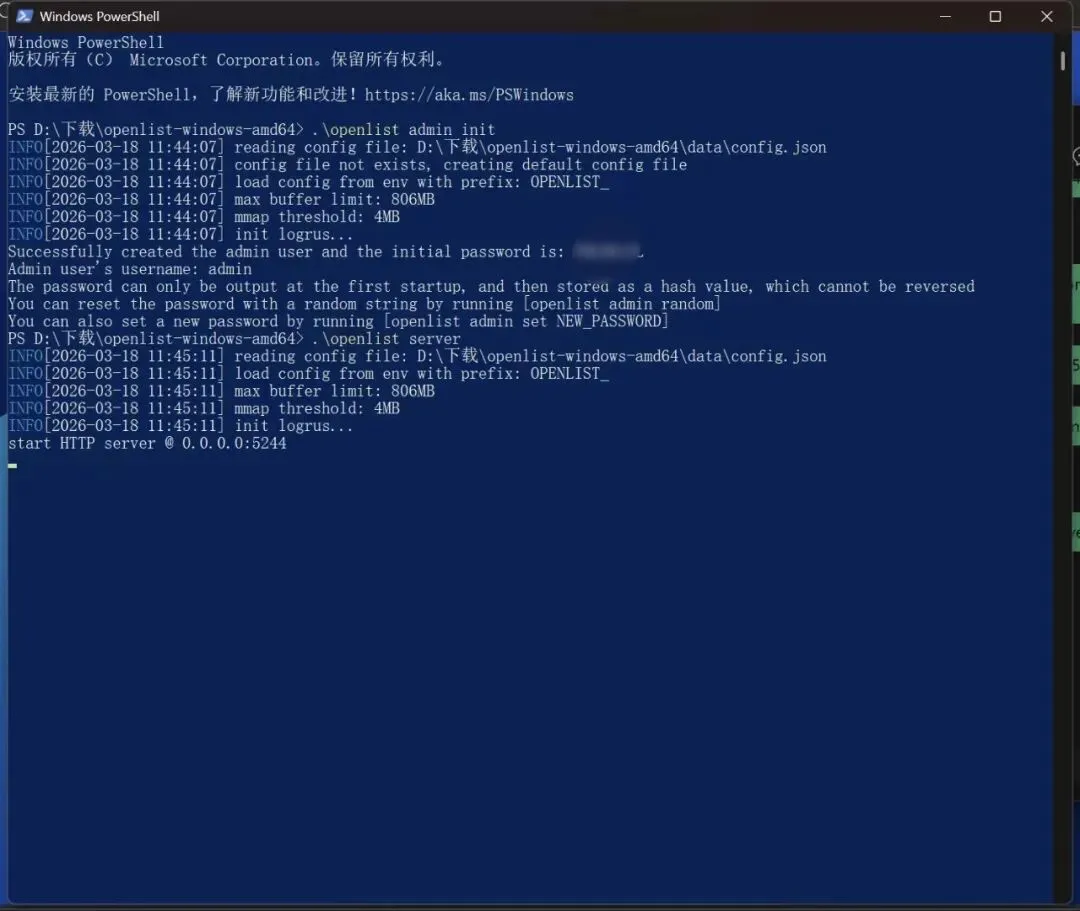
Task: Click 'Admin user's username: admin' line
Action: (129, 269)
